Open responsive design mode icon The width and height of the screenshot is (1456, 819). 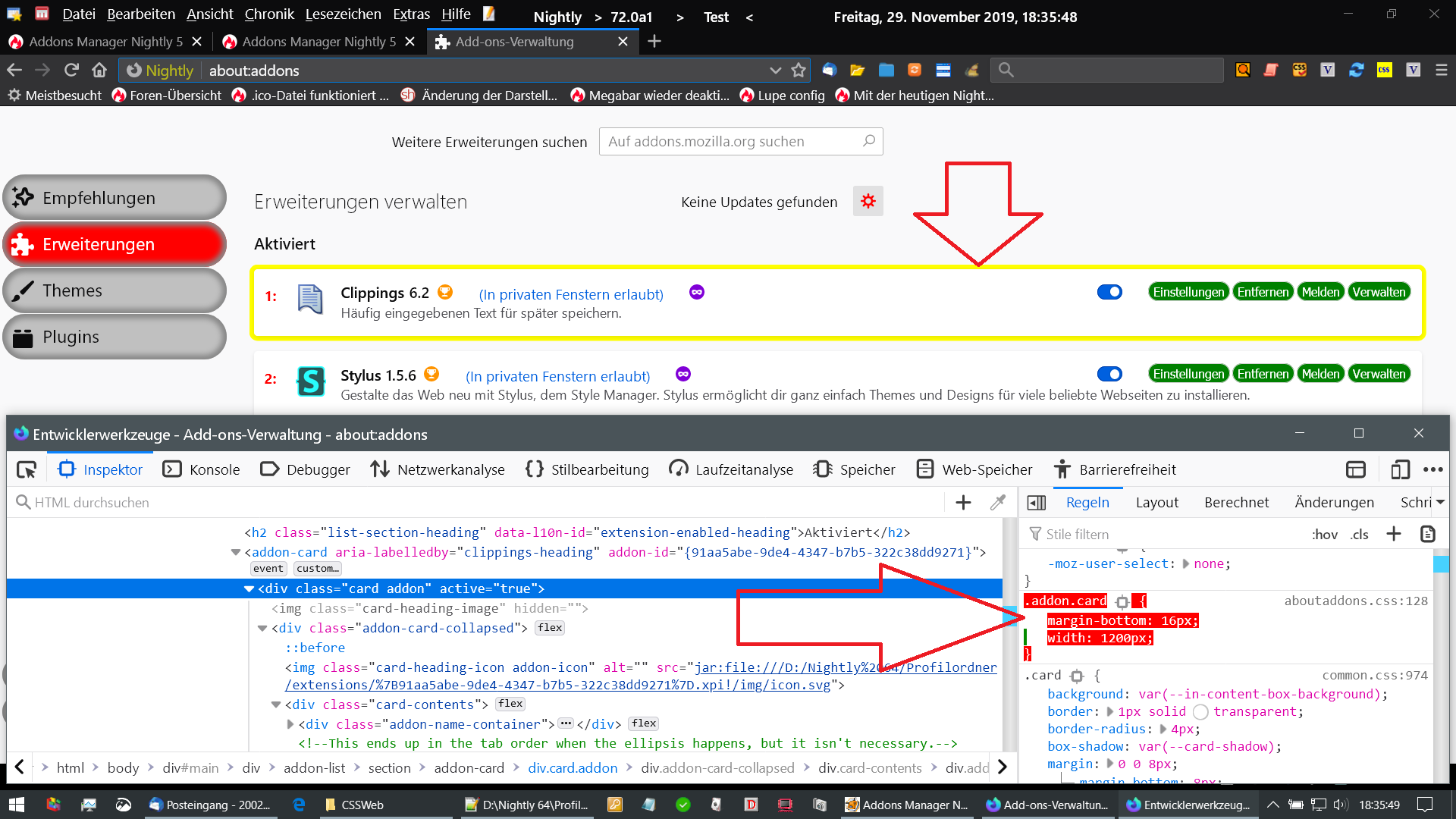[x=1400, y=470]
